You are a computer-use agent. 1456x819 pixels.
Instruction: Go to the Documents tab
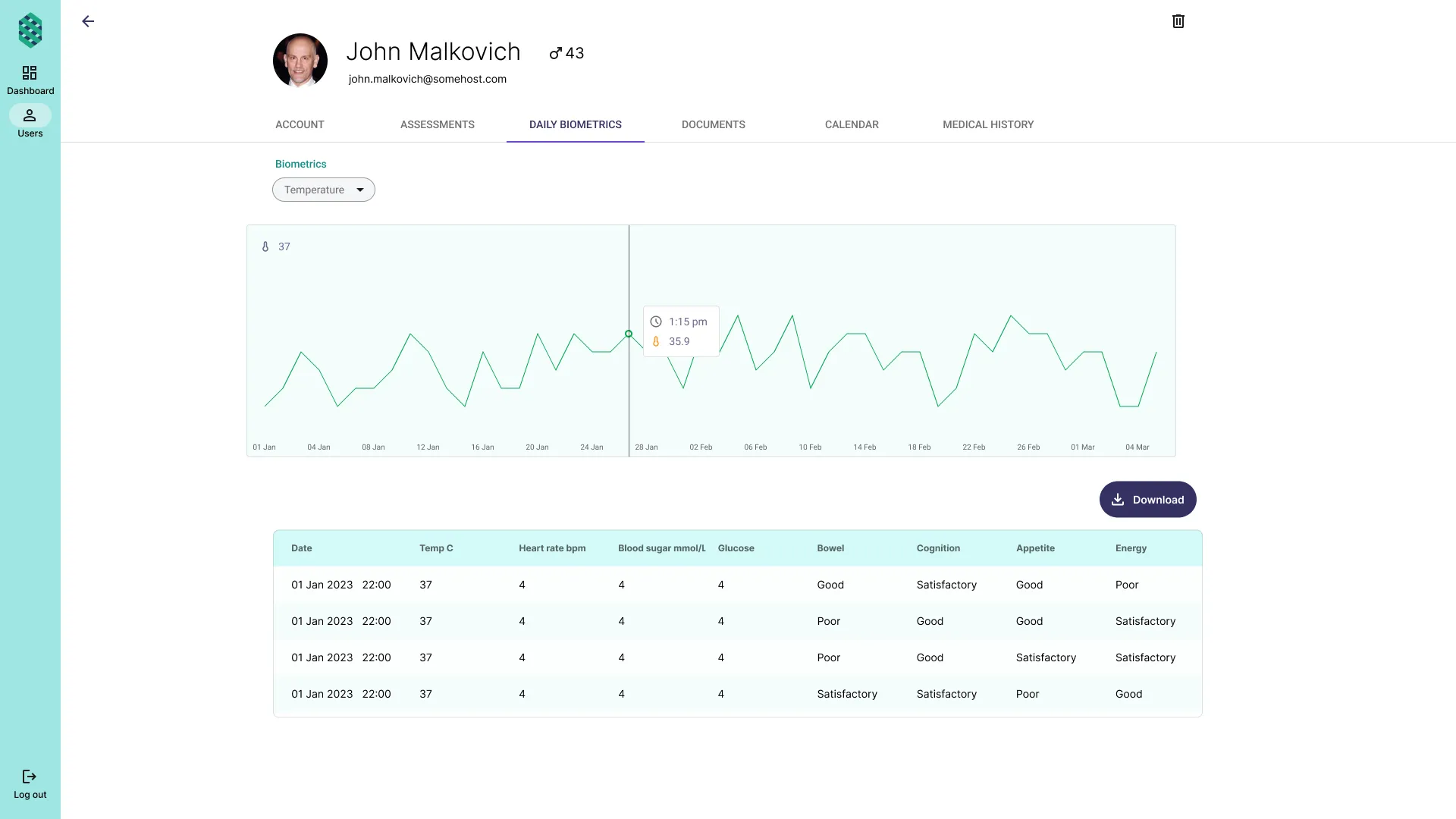[713, 124]
